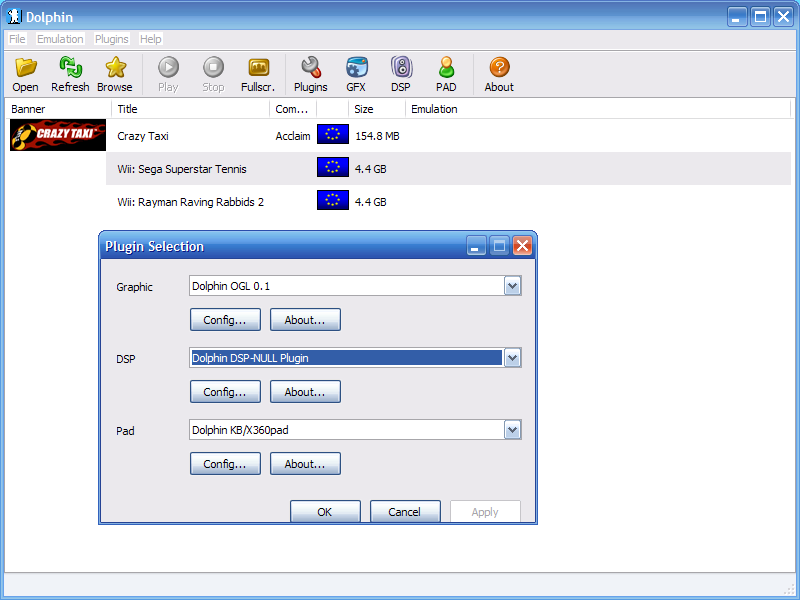Viewport: 800px width, 600px height.
Task: Refresh the game list
Action: pyautogui.click(x=70, y=68)
